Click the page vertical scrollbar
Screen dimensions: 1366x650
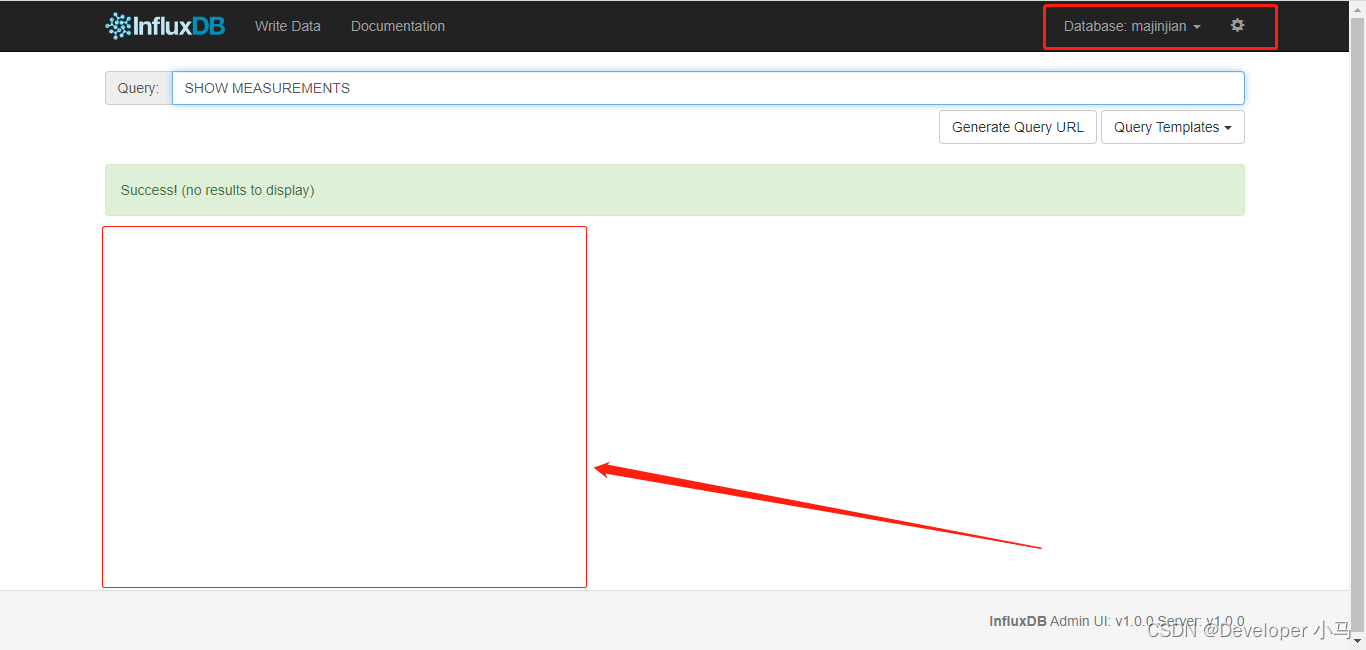coord(1358,325)
